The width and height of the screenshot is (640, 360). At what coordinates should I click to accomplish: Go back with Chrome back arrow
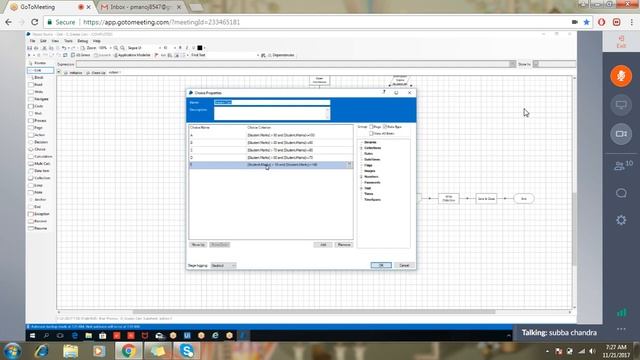9,22
